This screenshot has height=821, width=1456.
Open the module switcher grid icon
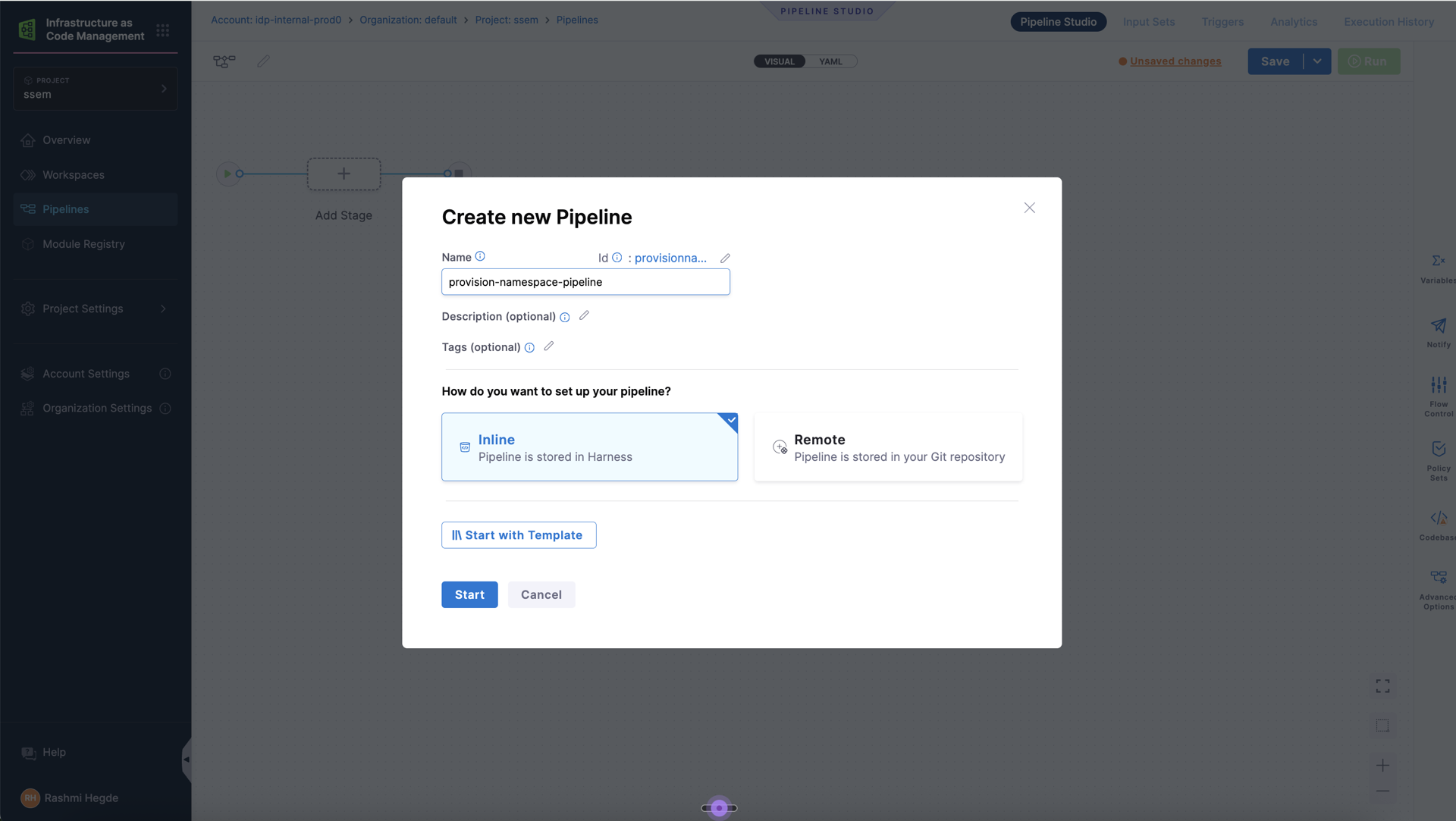pos(163,30)
